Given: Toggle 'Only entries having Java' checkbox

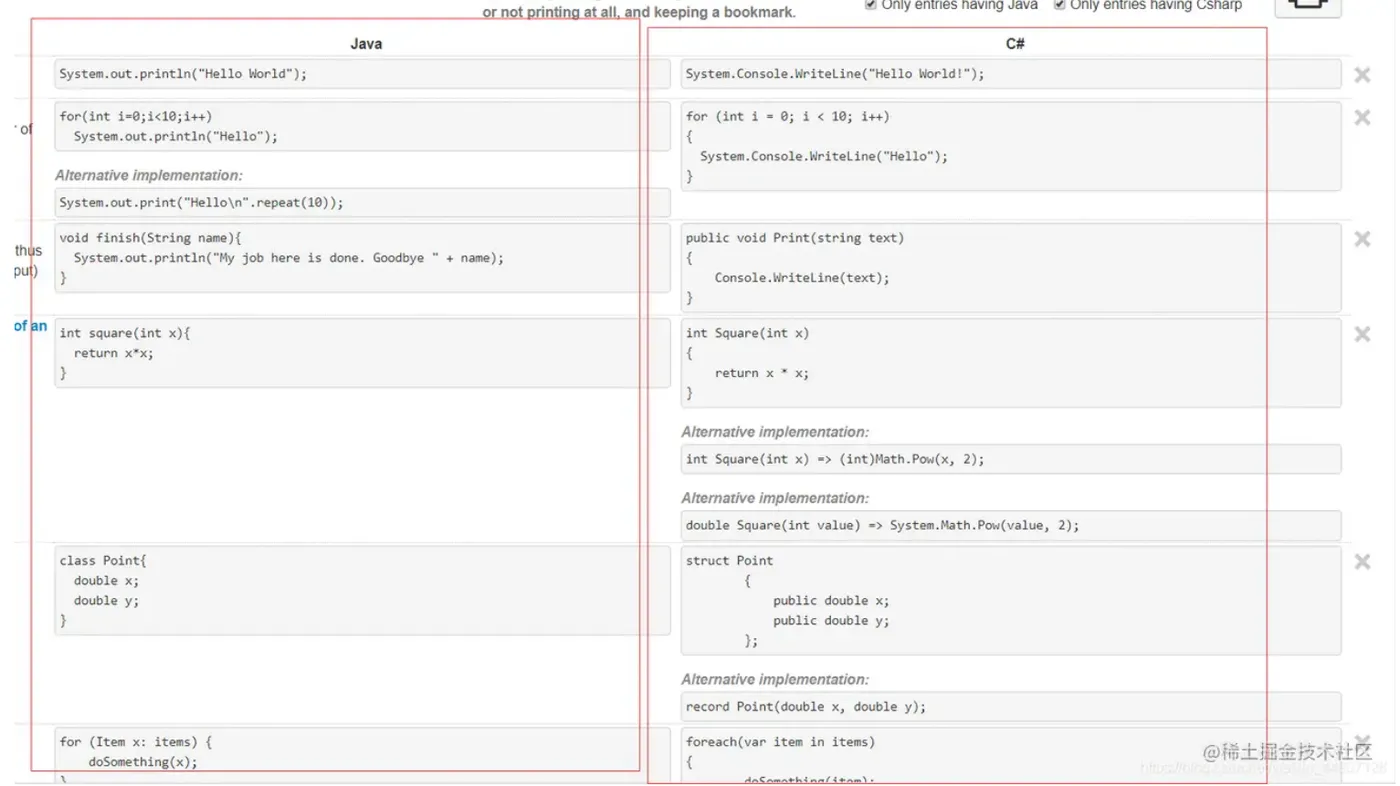Looking at the screenshot, I should coord(871,5).
